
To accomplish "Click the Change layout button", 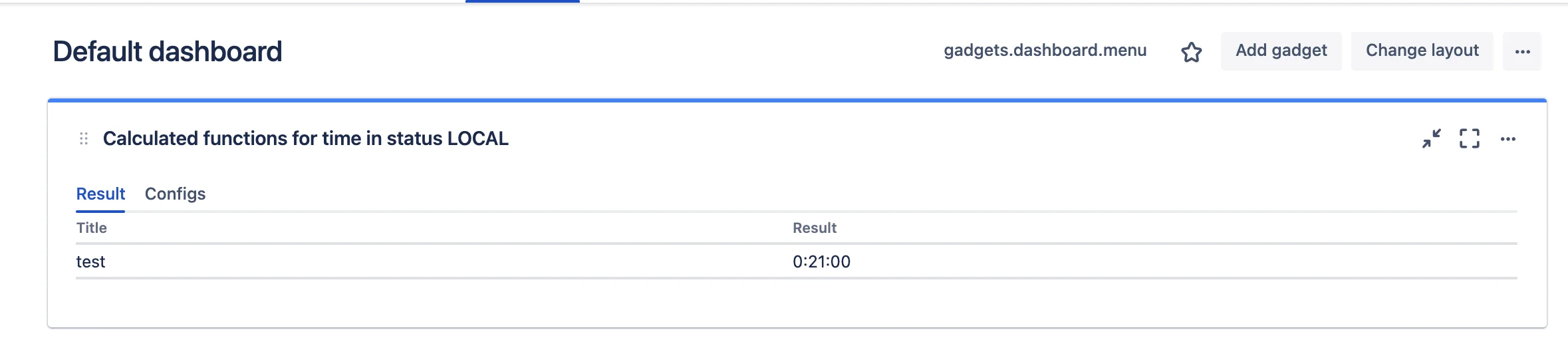I will (x=1422, y=51).
